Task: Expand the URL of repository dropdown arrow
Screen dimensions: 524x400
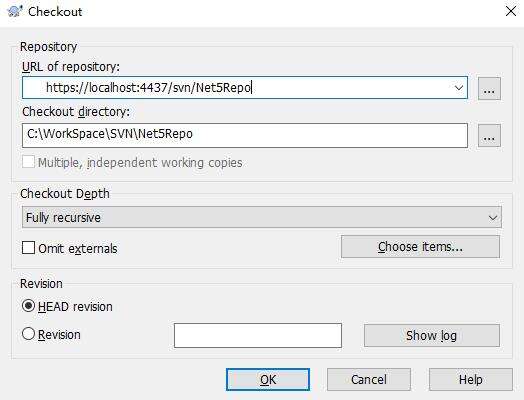Action: (x=459, y=88)
